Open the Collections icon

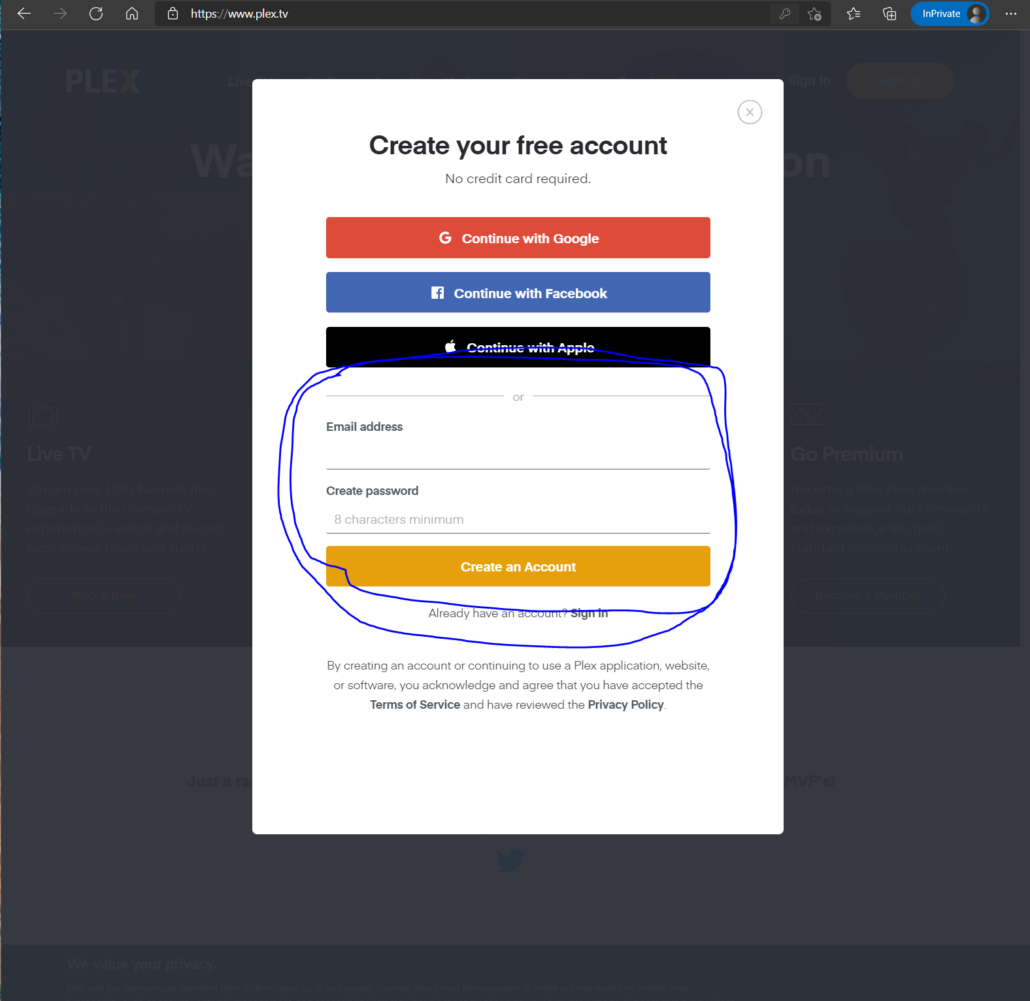click(889, 14)
